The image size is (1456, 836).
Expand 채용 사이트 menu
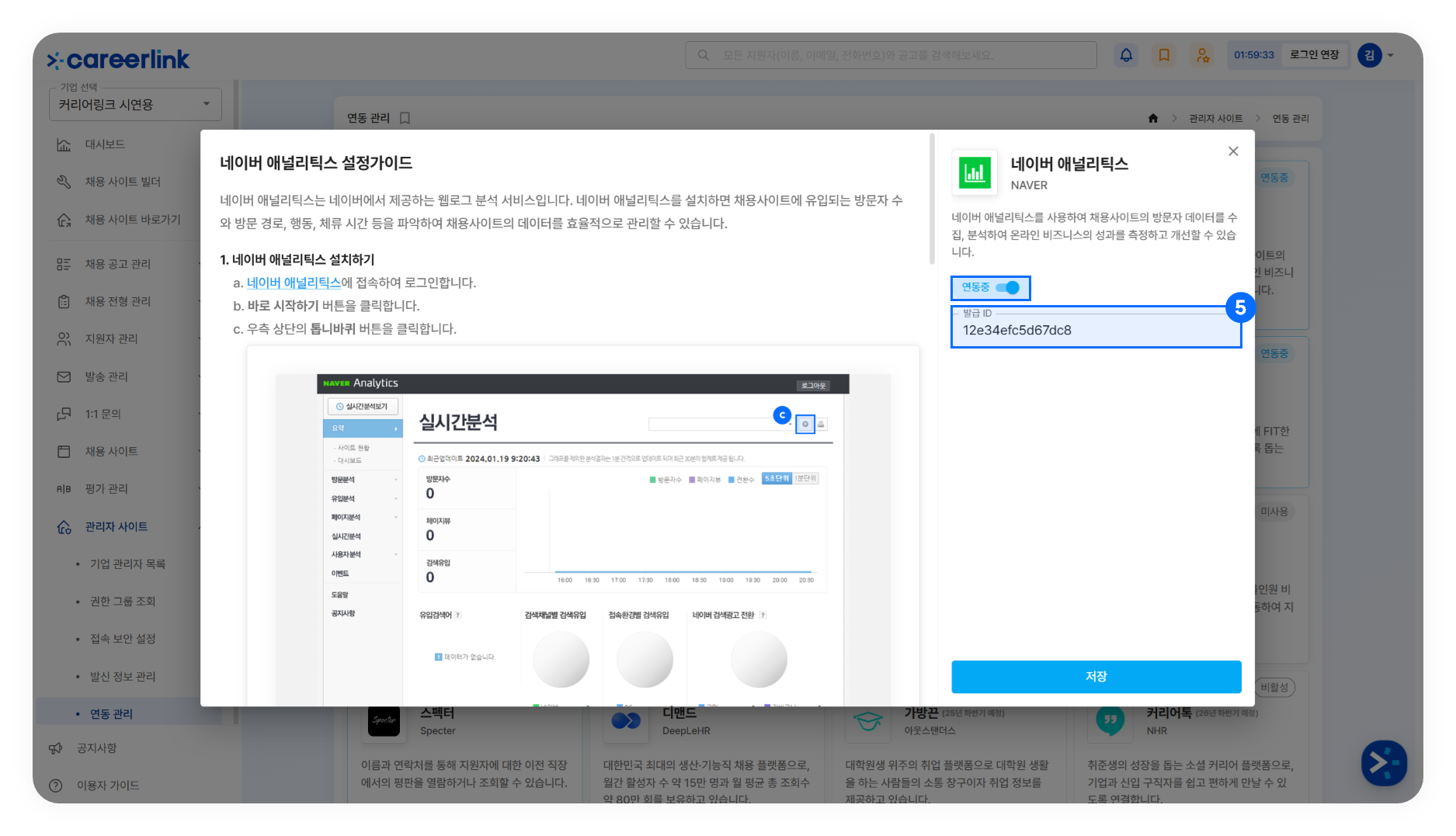(112, 451)
